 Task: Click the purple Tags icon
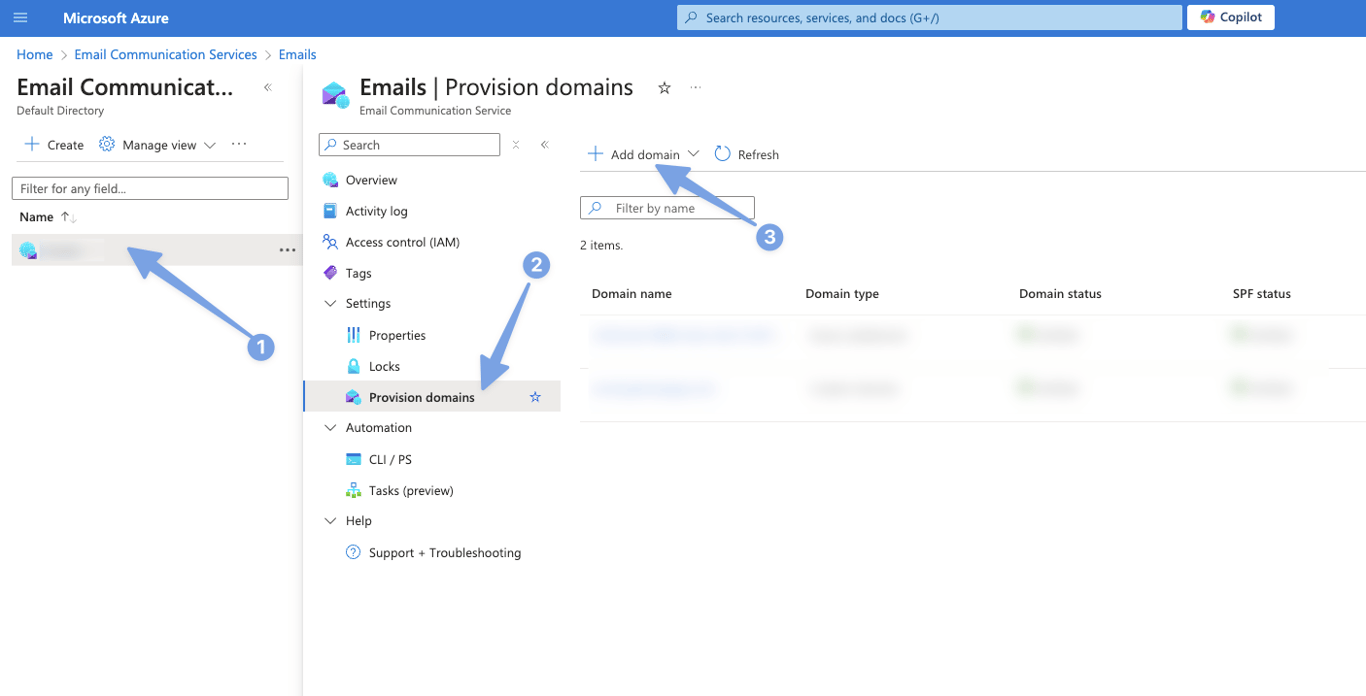point(330,273)
